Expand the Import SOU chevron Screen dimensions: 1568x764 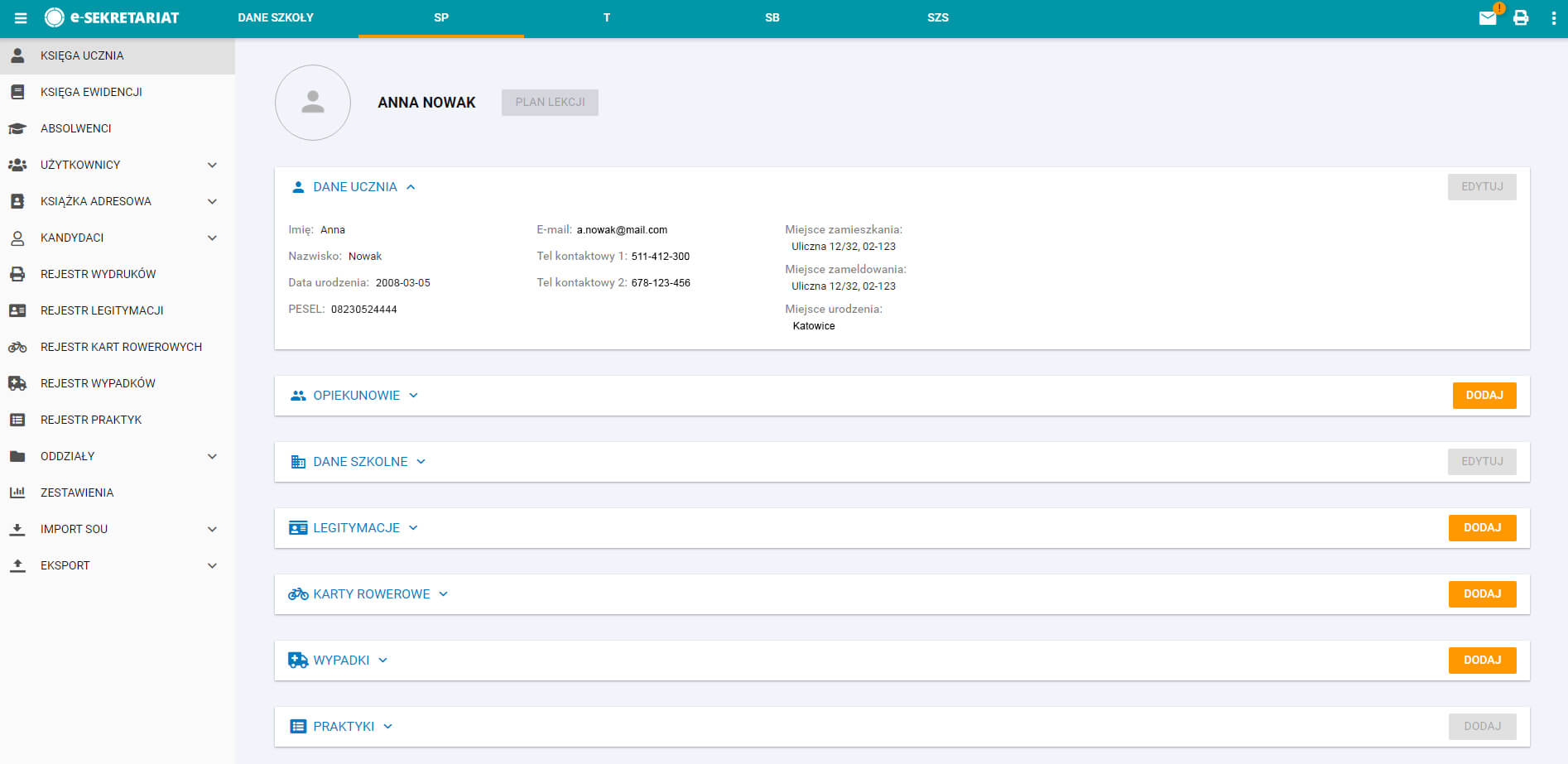click(212, 529)
